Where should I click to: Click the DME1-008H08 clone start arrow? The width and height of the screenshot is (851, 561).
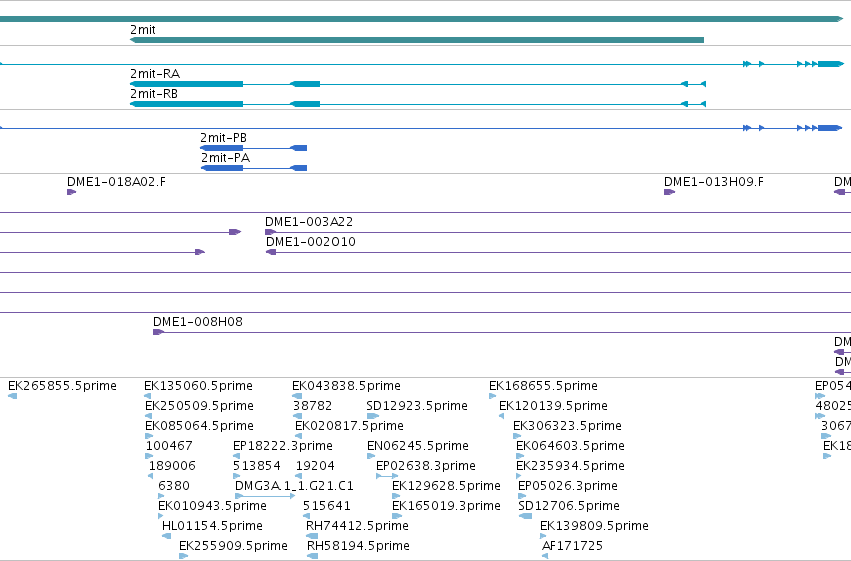pos(158,332)
